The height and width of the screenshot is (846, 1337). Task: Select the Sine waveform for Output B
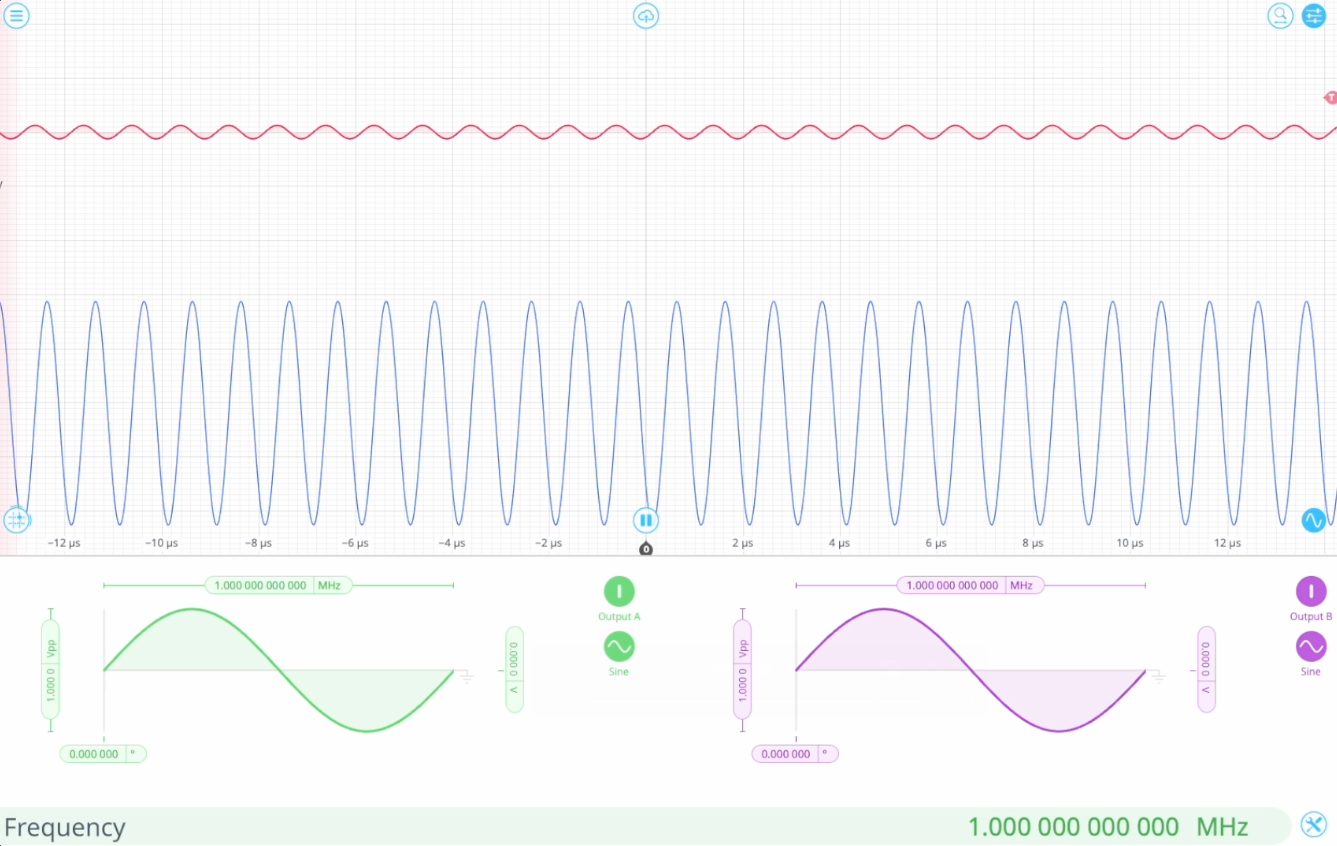point(1310,647)
